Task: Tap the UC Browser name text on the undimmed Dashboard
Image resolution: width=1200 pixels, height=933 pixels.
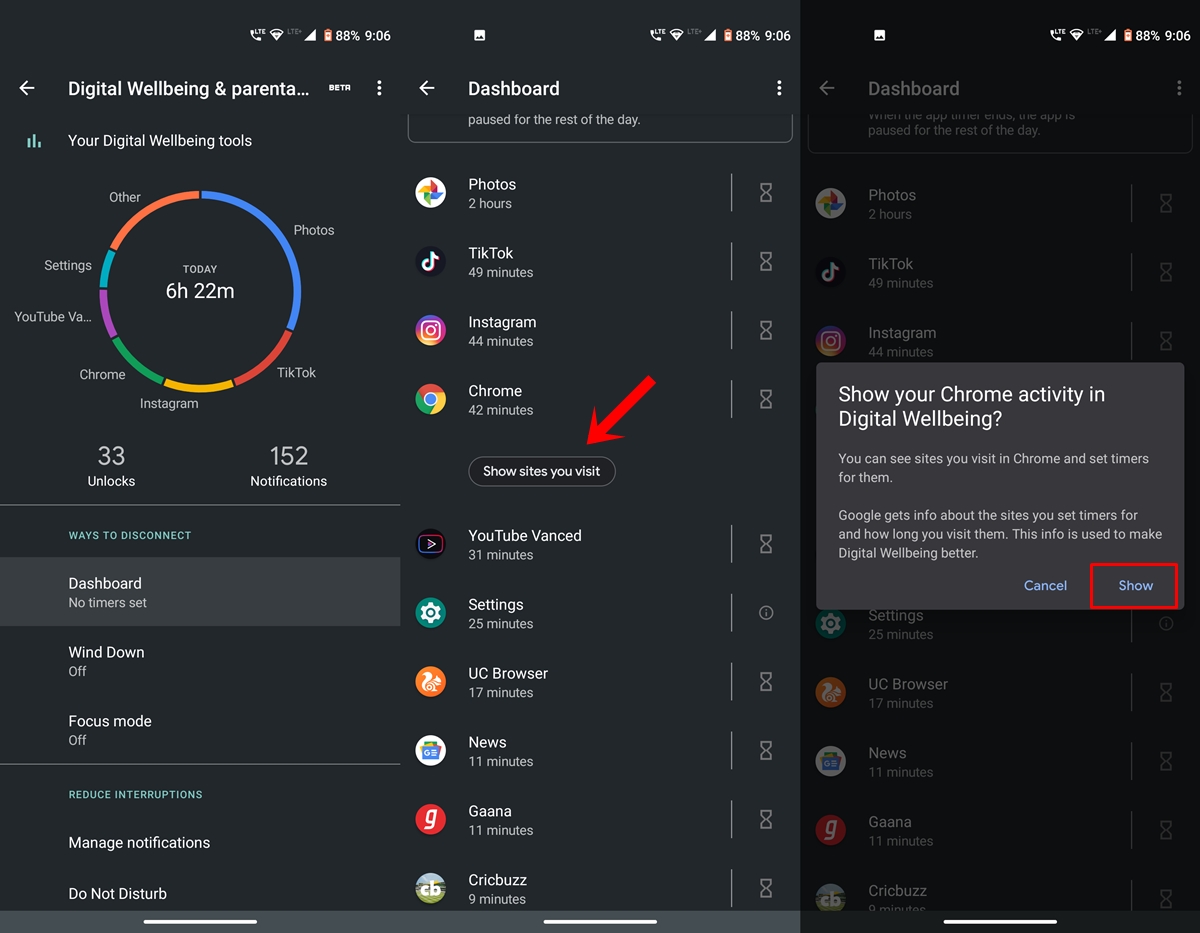Action: coord(508,674)
